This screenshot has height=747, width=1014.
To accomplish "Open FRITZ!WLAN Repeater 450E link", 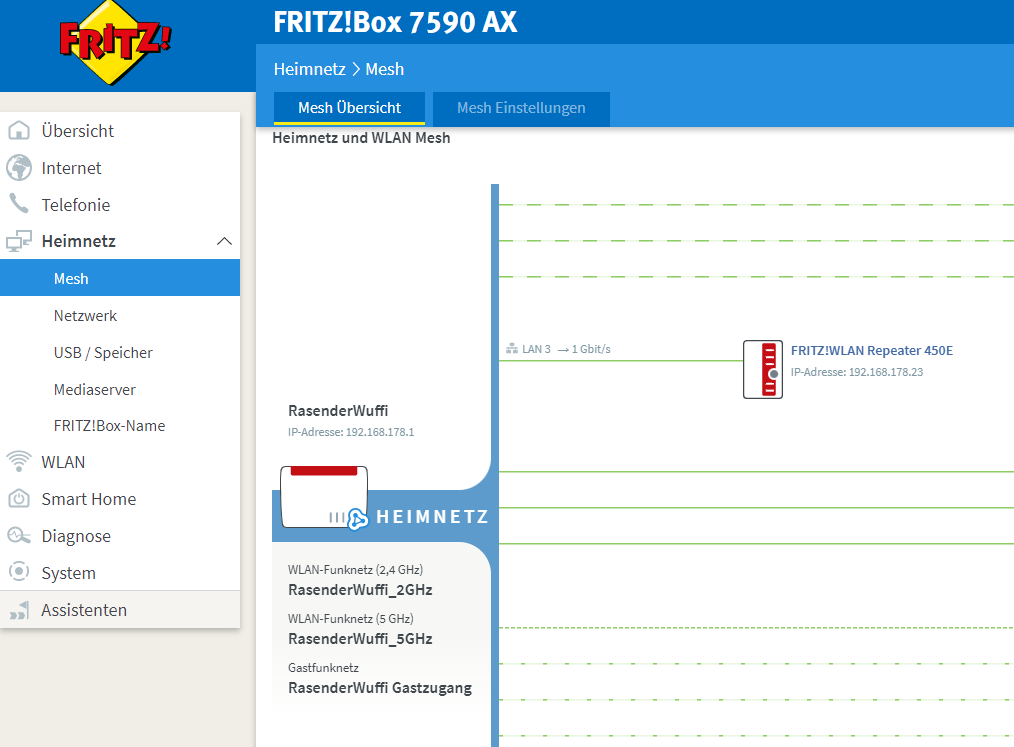I will [872, 351].
